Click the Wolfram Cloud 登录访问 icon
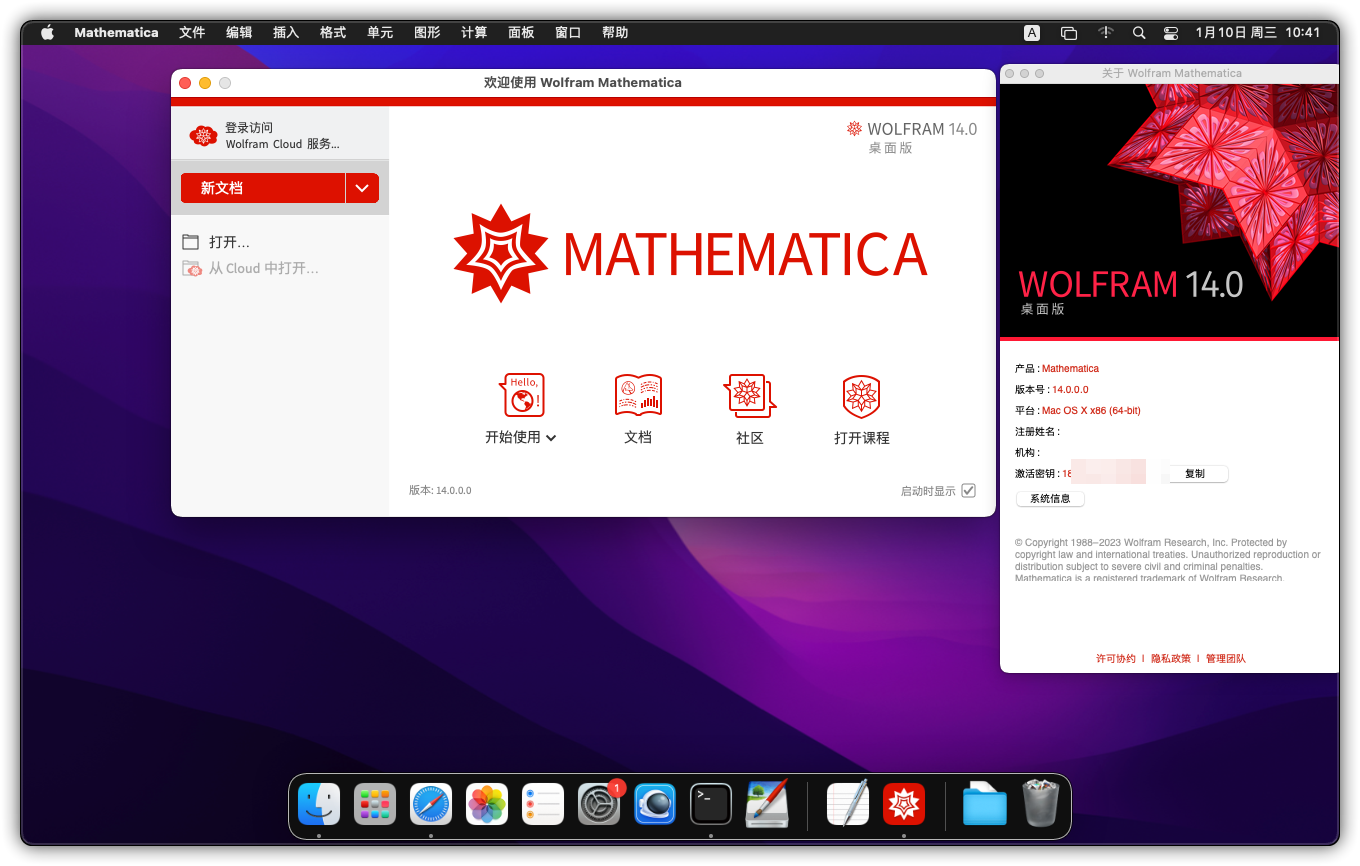1360x866 pixels. [203, 136]
